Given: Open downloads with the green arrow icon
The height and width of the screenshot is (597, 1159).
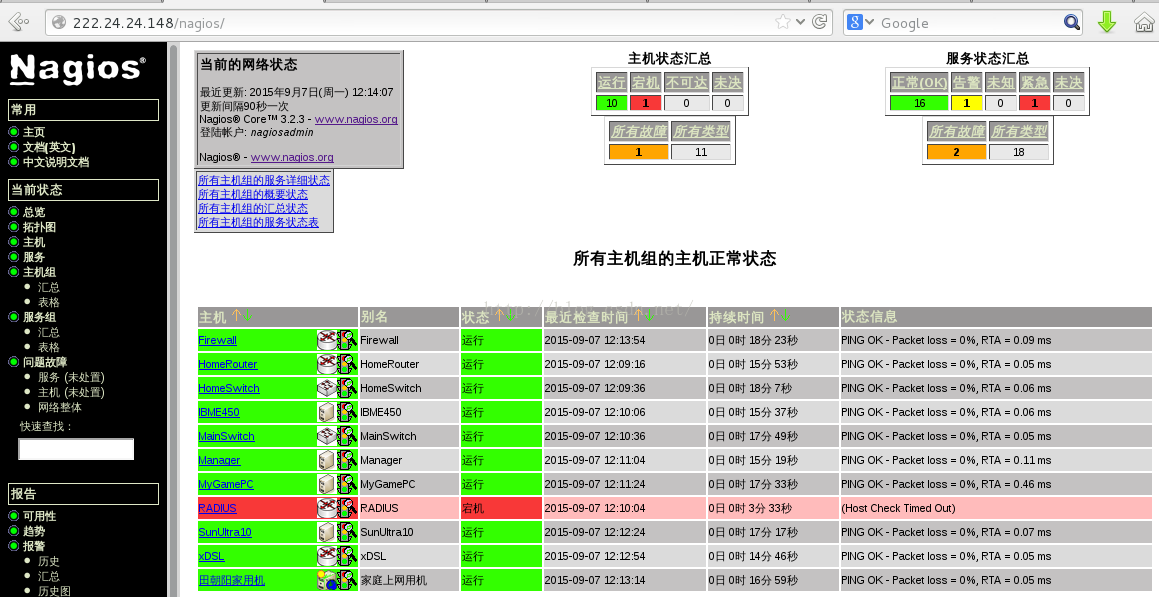Looking at the screenshot, I should (x=1107, y=22).
